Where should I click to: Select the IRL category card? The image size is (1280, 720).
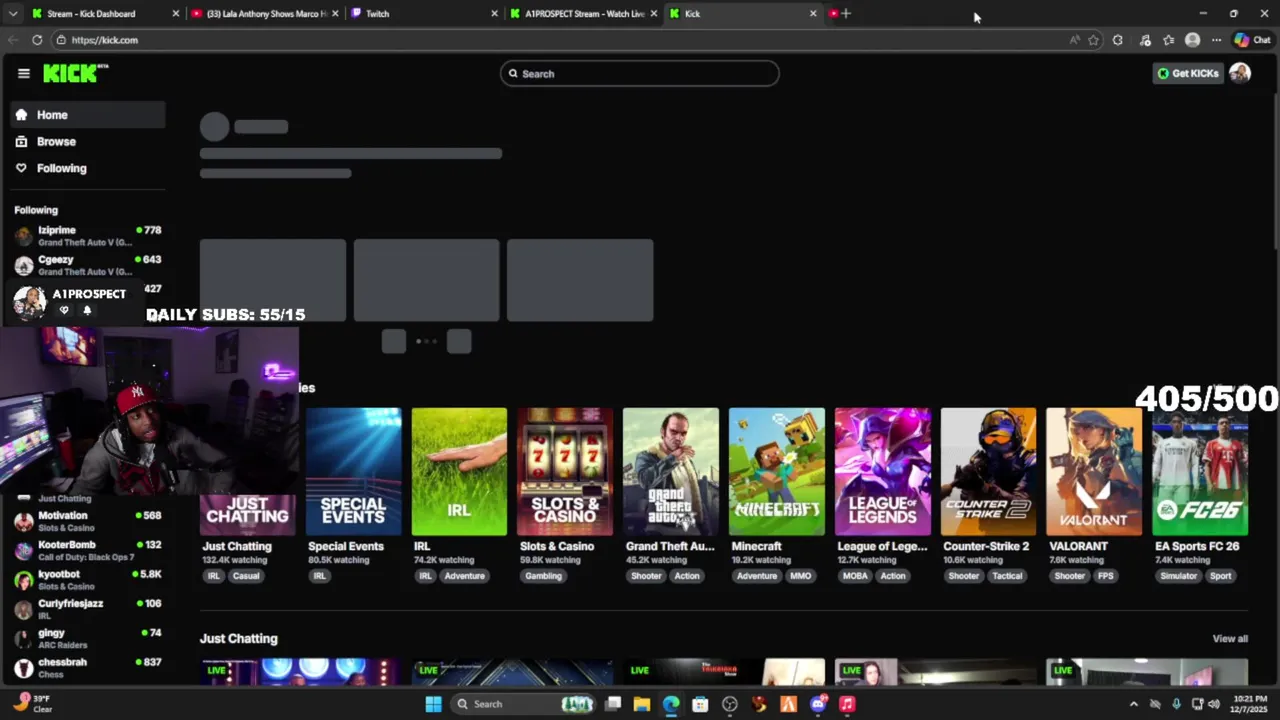459,472
